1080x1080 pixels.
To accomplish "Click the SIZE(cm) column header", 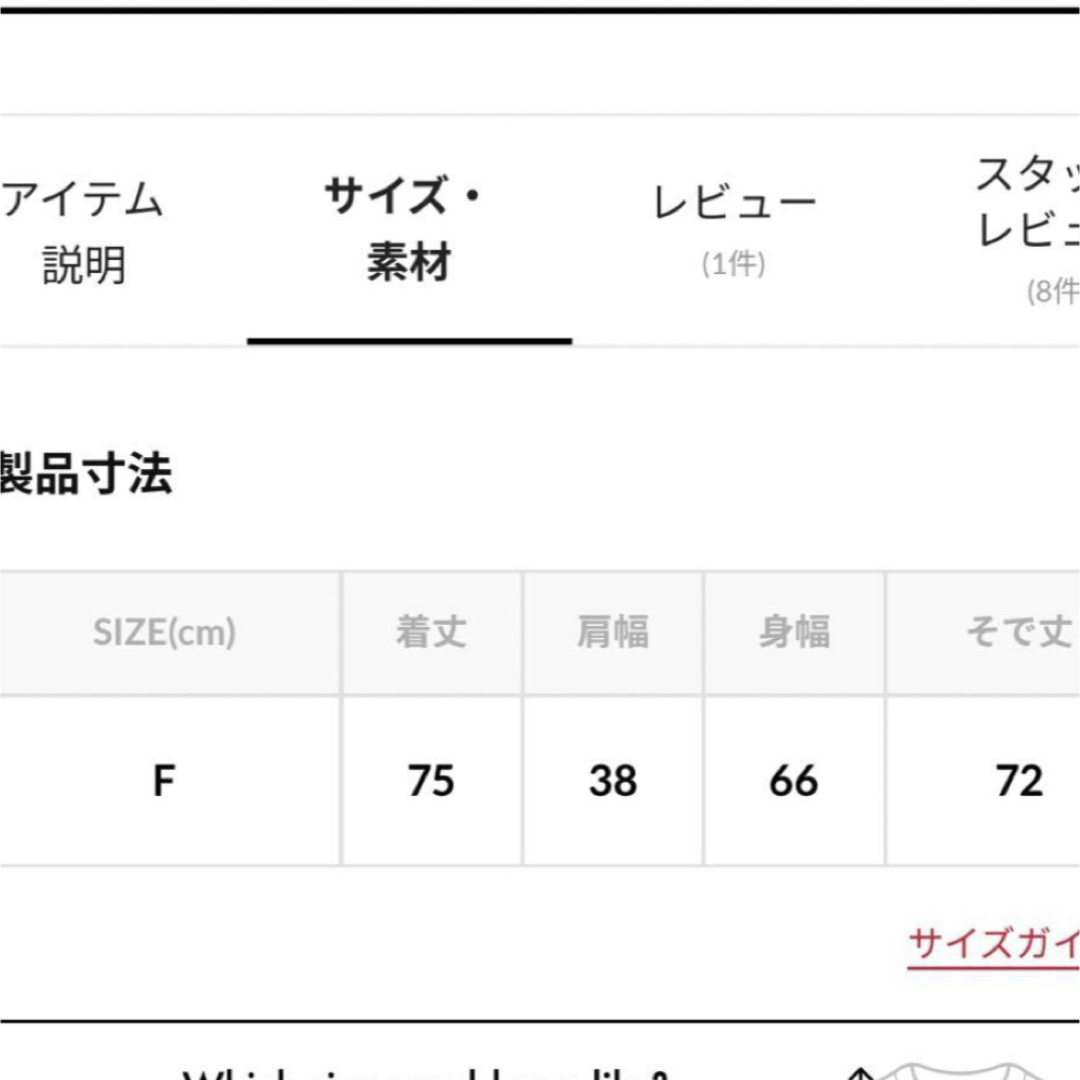I will pyautogui.click(x=164, y=632).
